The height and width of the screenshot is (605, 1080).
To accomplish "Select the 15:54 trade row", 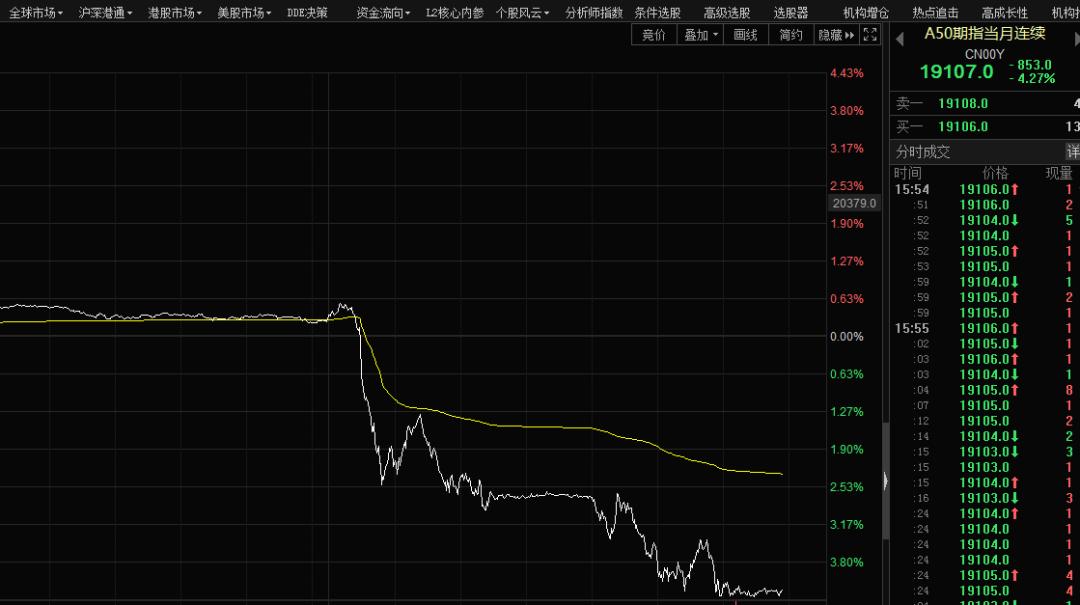I will click(985, 189).
